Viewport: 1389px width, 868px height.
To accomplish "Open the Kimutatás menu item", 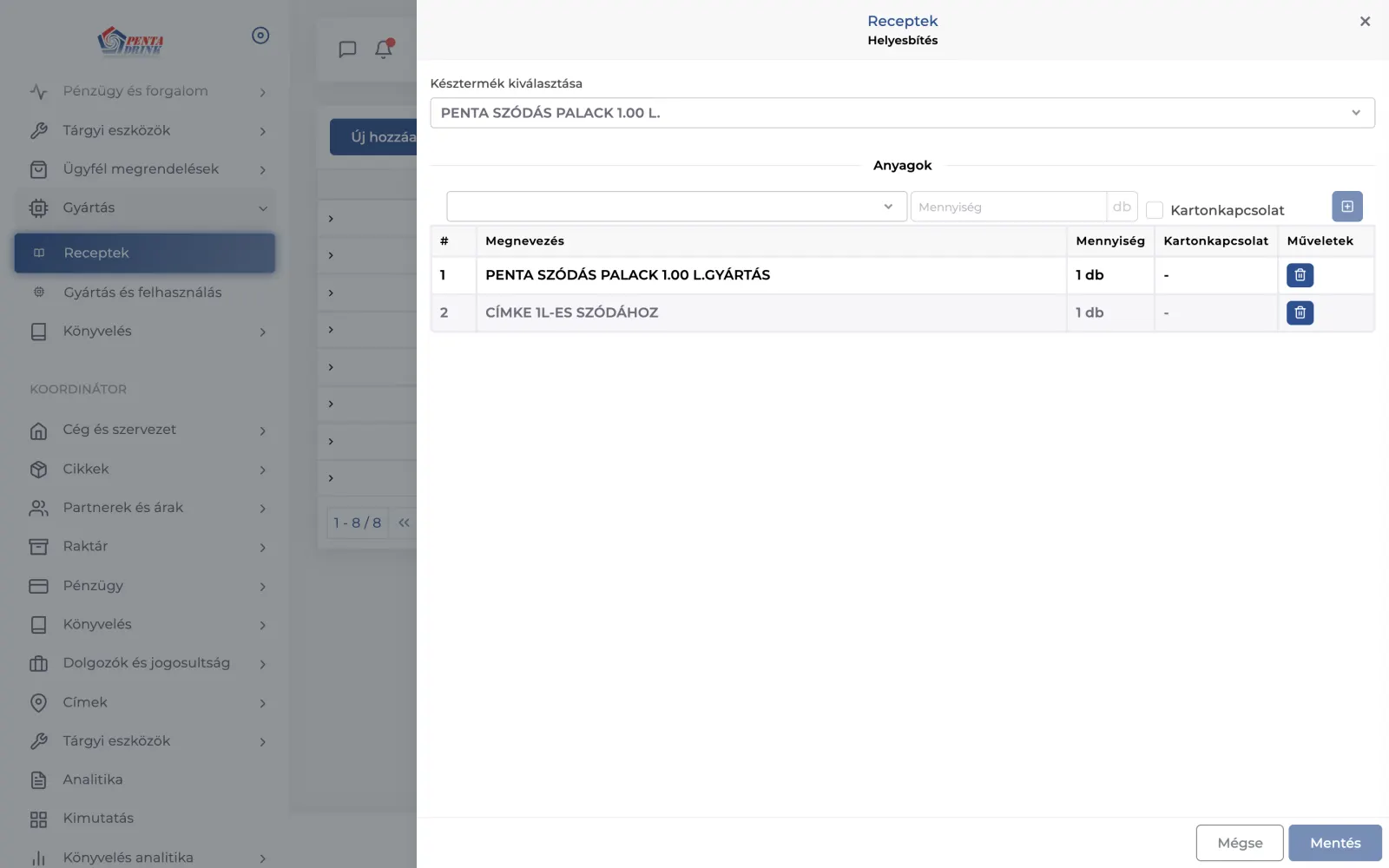I will point(145,819).
